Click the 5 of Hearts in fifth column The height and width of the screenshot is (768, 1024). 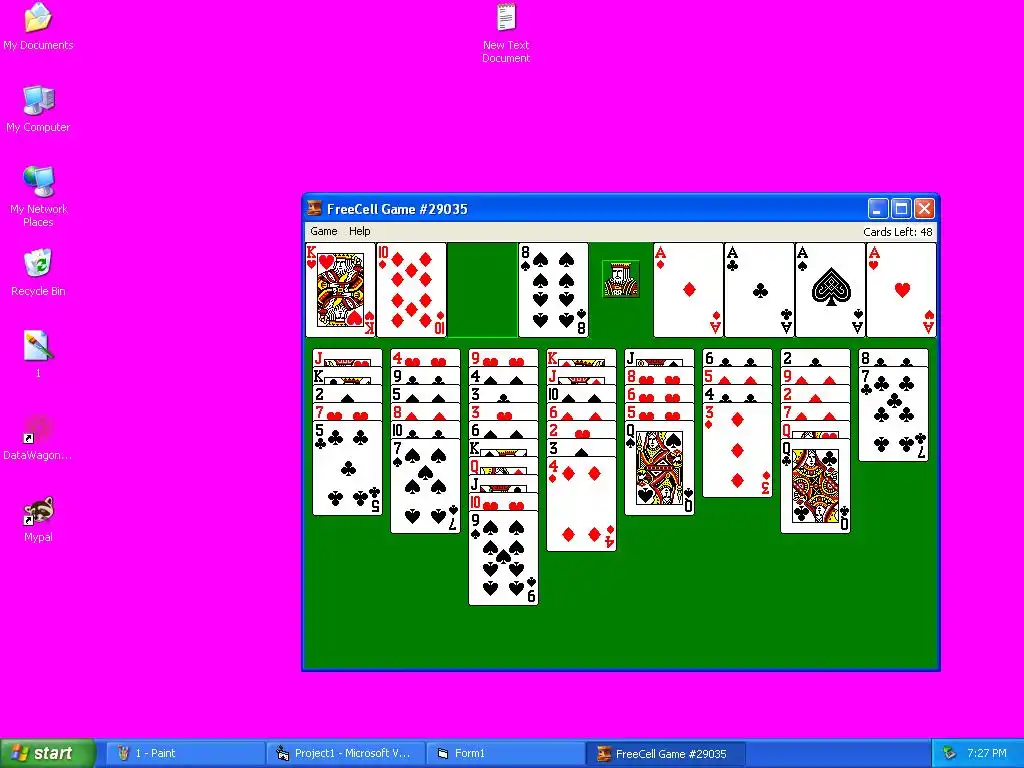[x=660, y=412]
